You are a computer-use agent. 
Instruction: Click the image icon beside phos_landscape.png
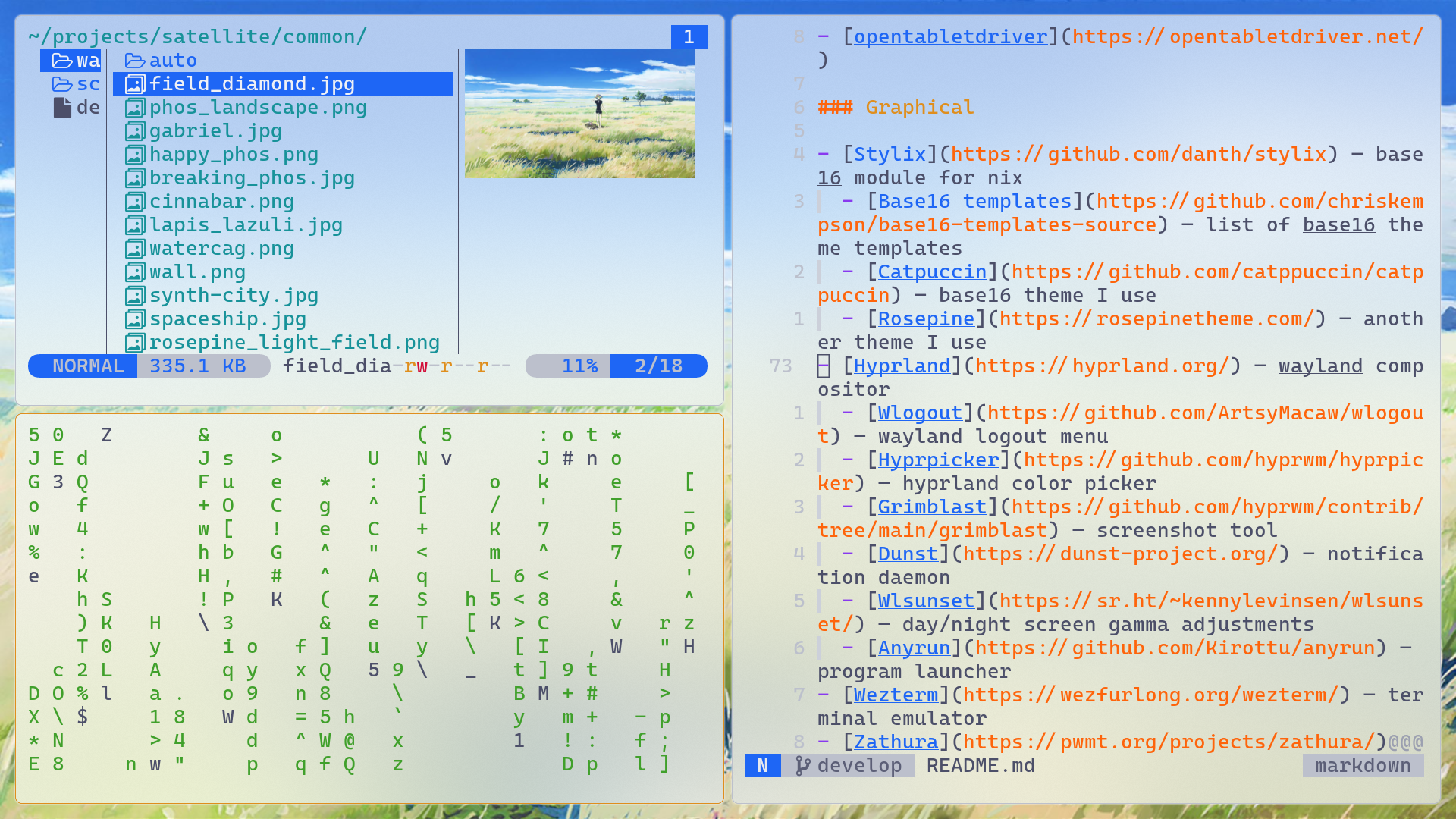(x=135, y=108)
